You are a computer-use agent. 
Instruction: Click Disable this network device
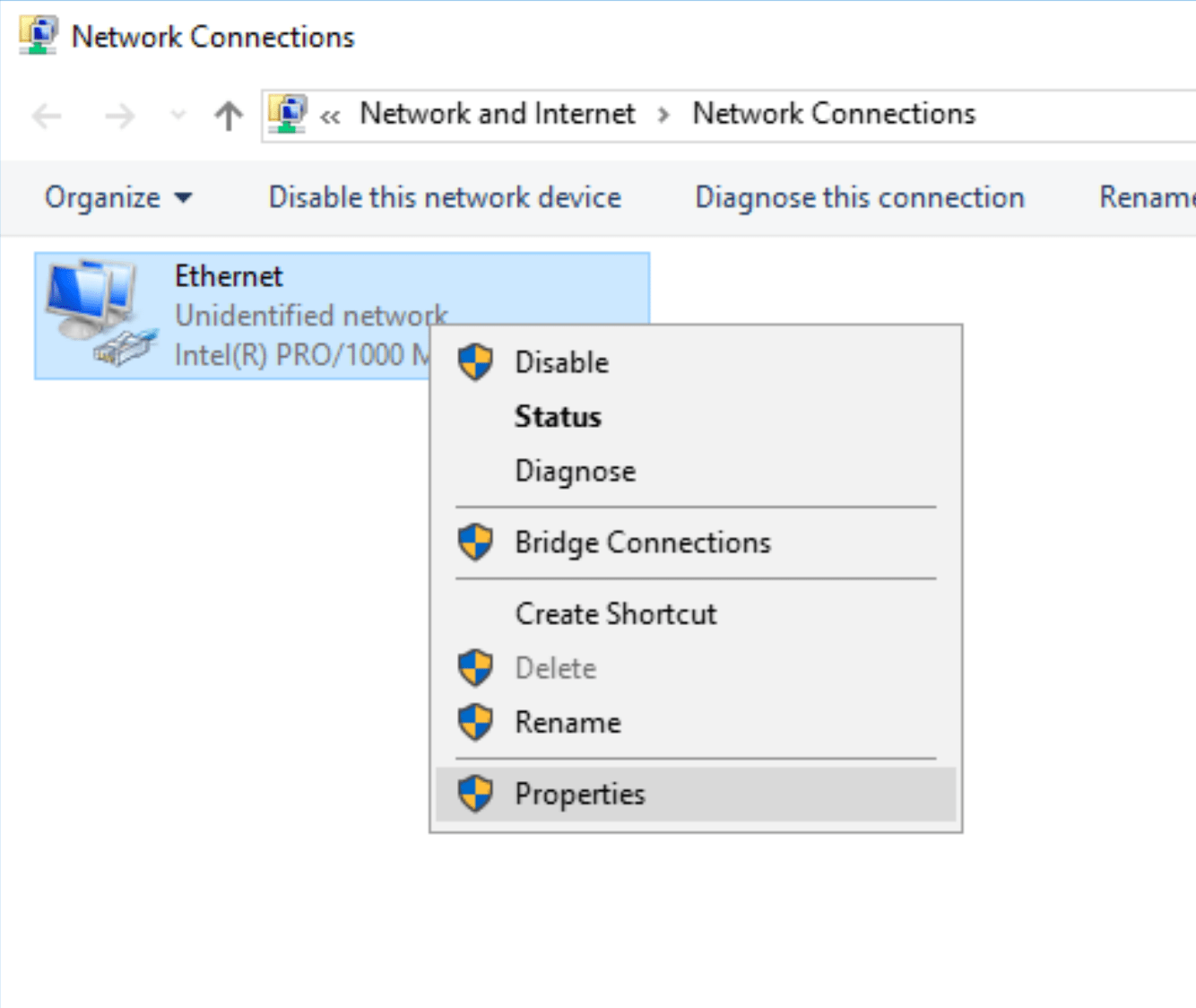click(x=445, y=197)
